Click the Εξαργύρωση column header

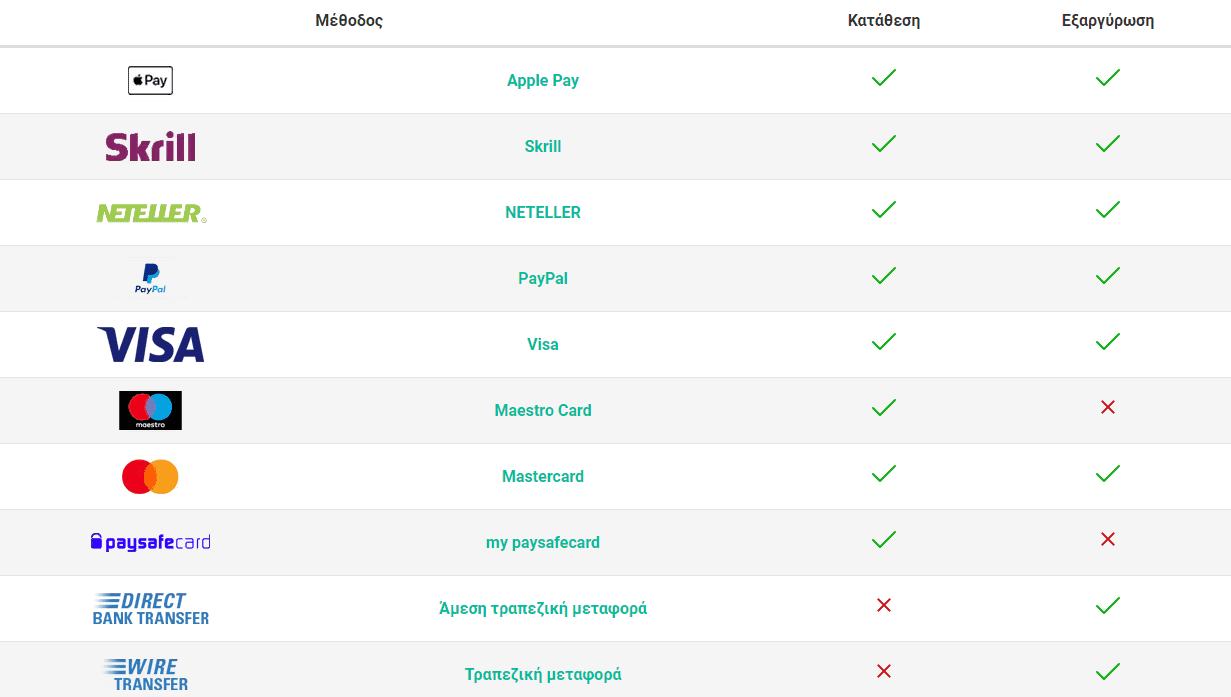click(x=1108, y=21)
